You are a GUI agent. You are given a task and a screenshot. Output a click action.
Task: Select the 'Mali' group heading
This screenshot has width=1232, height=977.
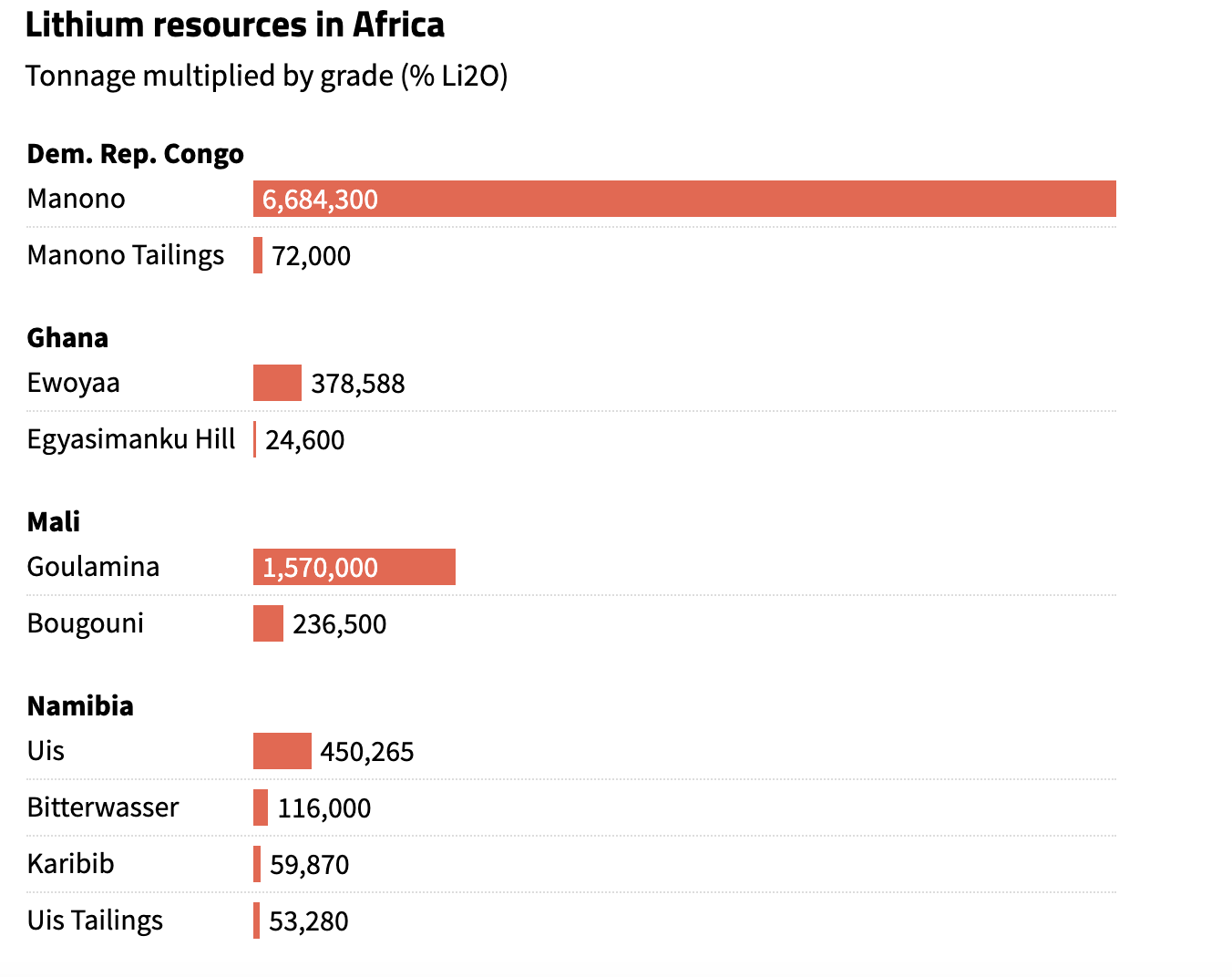[x=54, y=522]
